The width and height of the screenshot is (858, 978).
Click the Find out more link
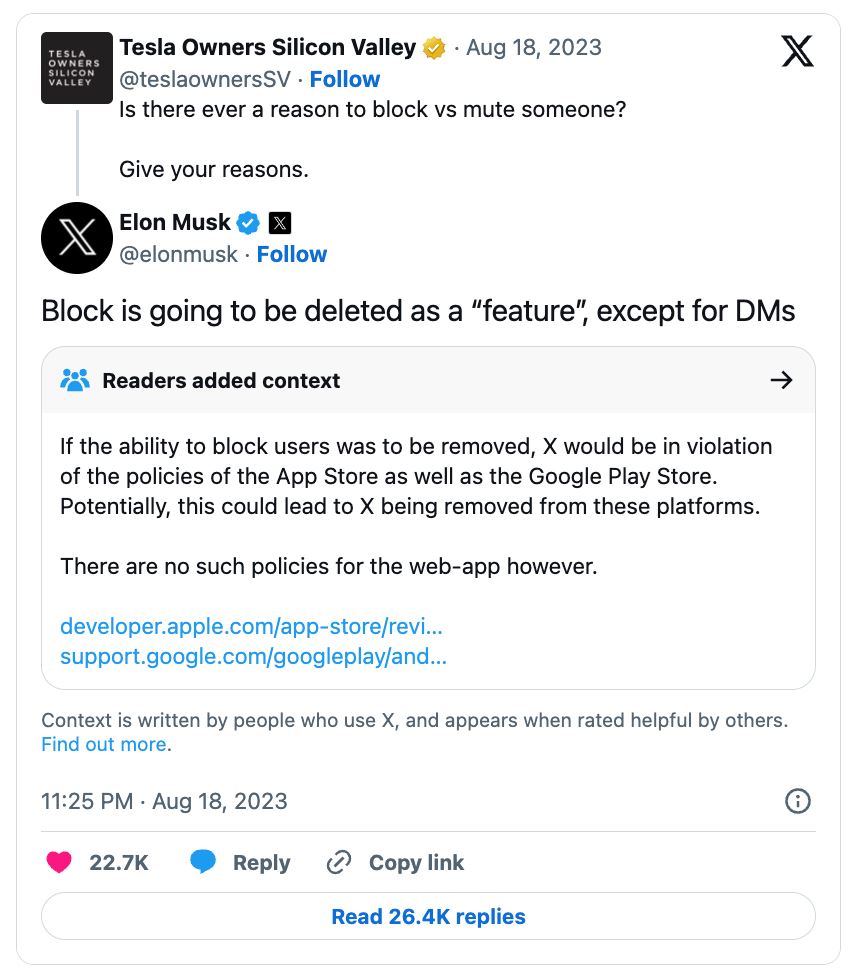click(x=104, y=744)
